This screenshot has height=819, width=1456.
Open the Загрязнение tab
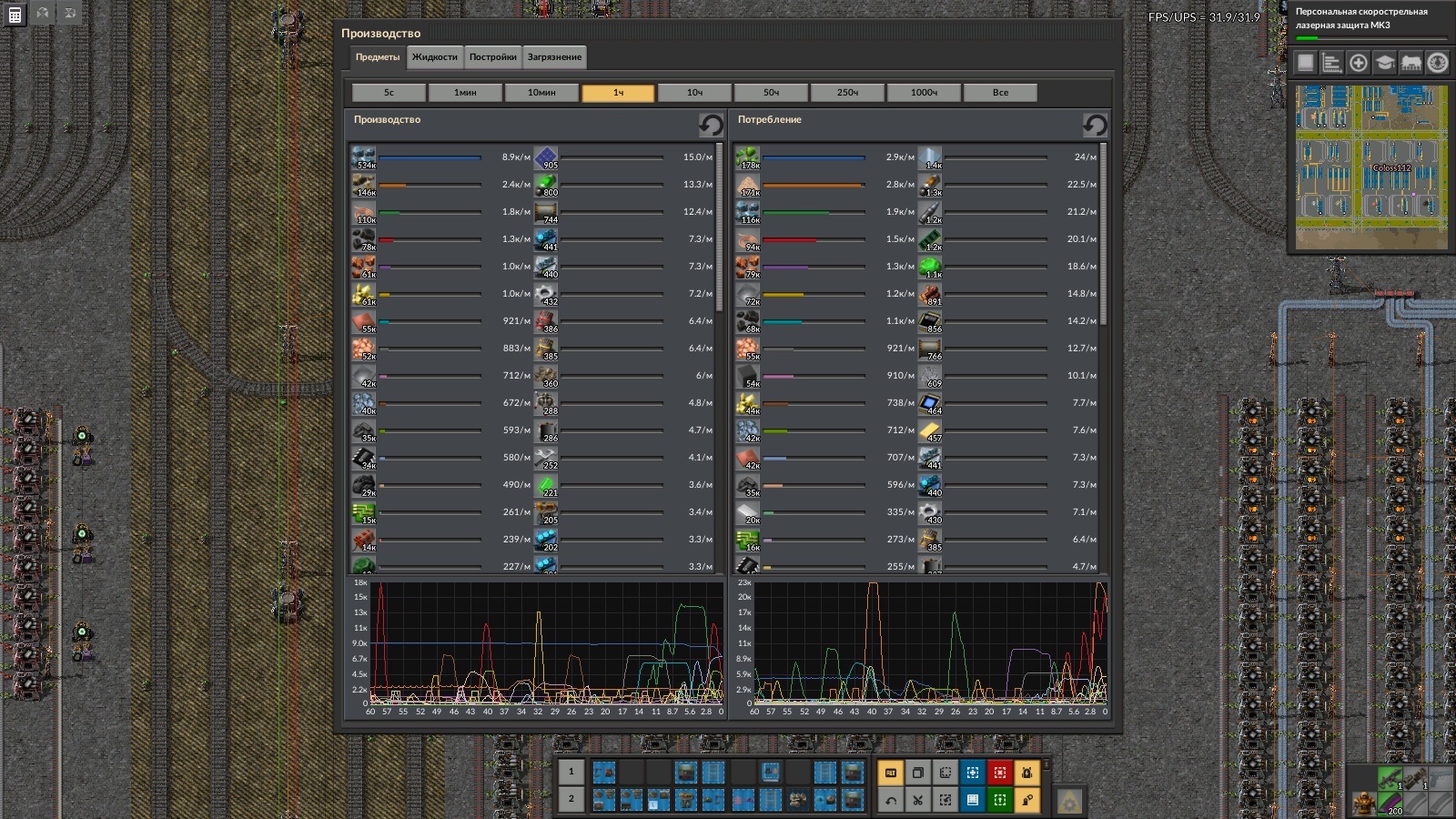pos(554,57)
